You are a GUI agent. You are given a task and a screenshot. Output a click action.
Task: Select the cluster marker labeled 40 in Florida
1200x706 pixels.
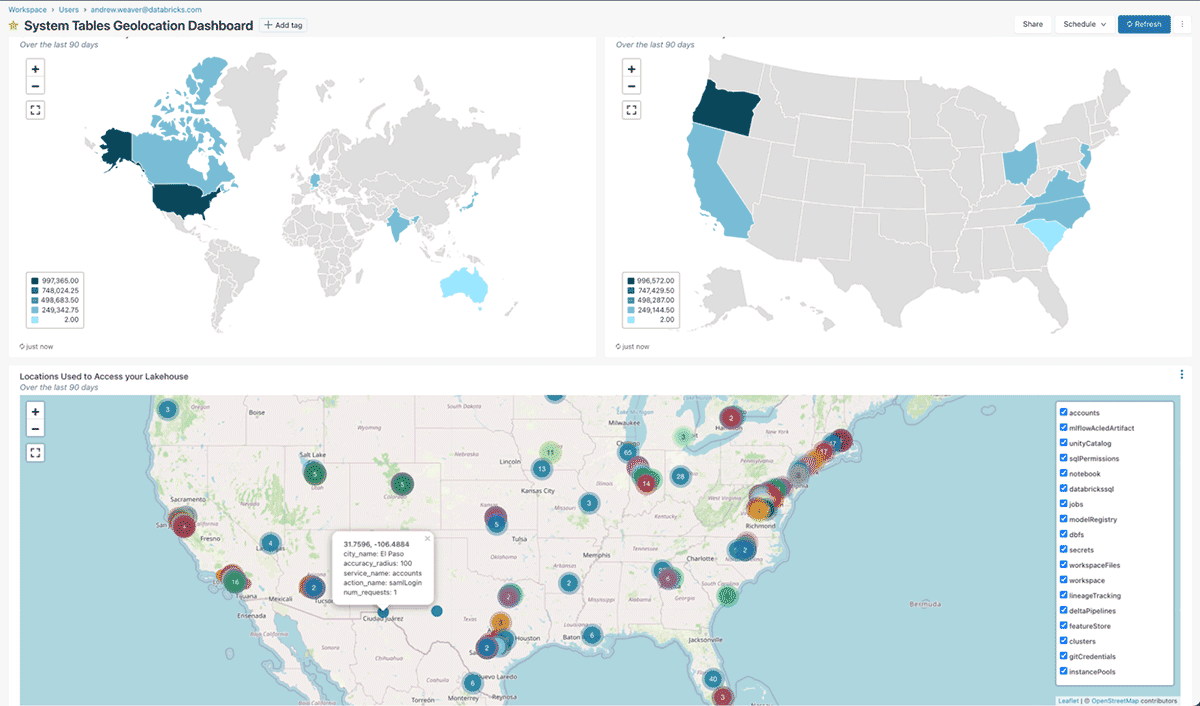point(713,678)
